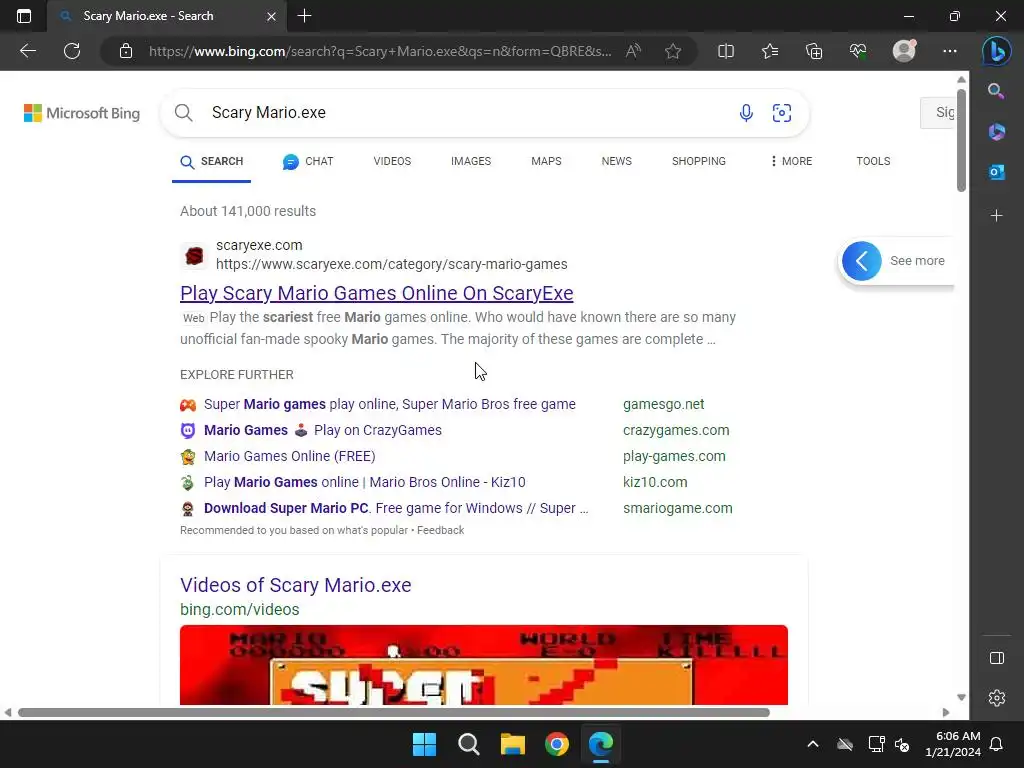Open Videos of Scary Mario.exe heading
The width and height of the screenshot is (1024, 768).
296,585
